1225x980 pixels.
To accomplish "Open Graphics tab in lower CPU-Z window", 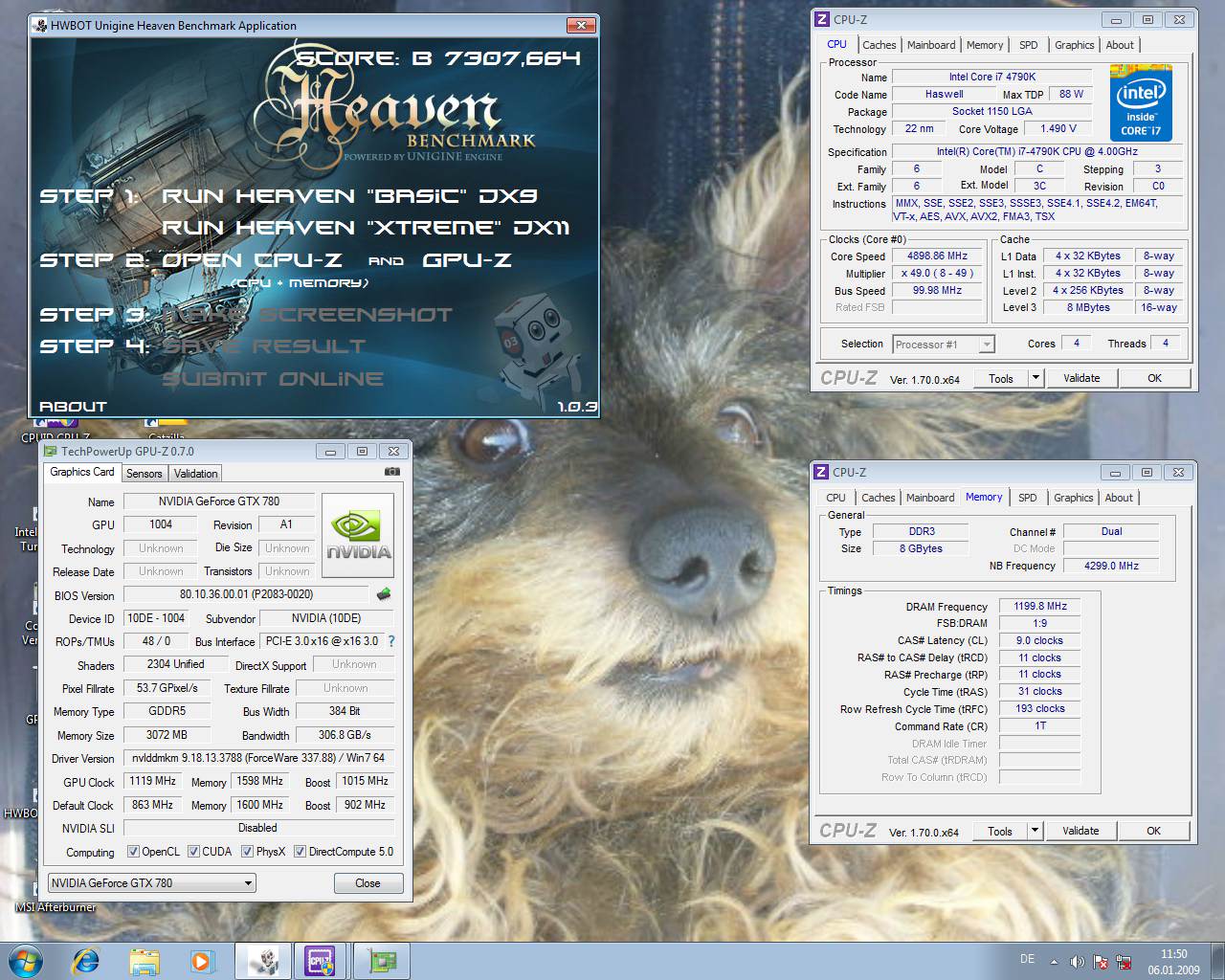I will (x=1074, y=498).
